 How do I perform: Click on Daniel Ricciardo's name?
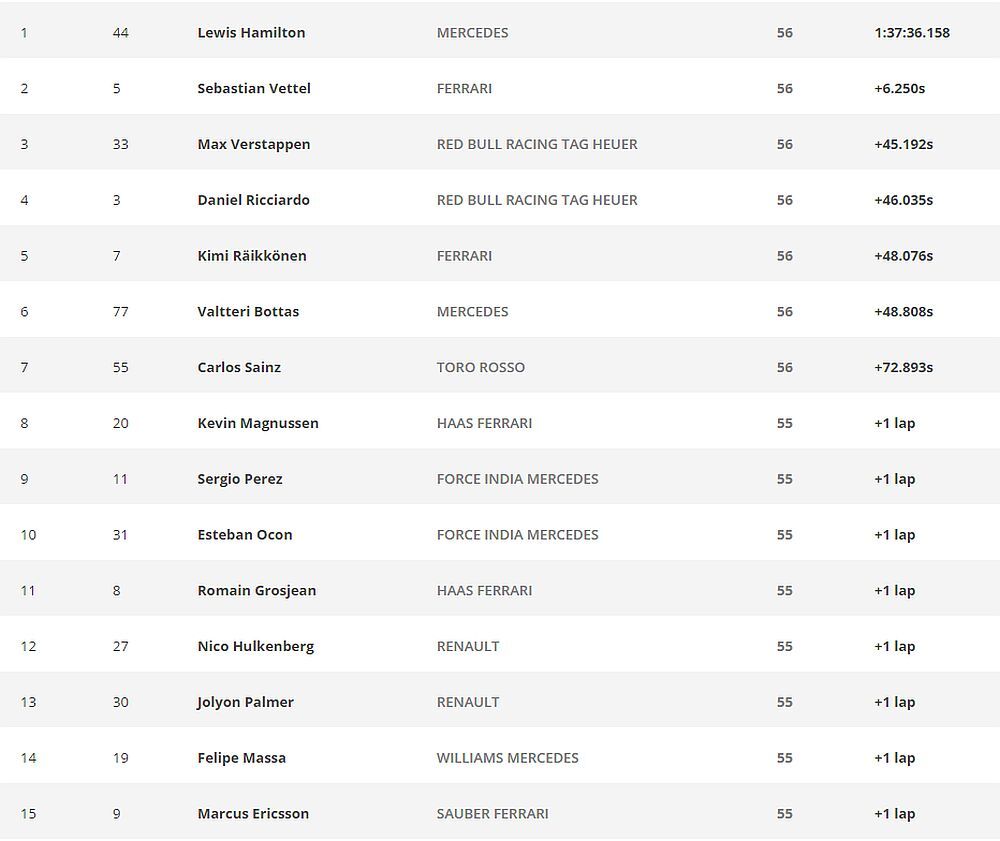point(253,200)
